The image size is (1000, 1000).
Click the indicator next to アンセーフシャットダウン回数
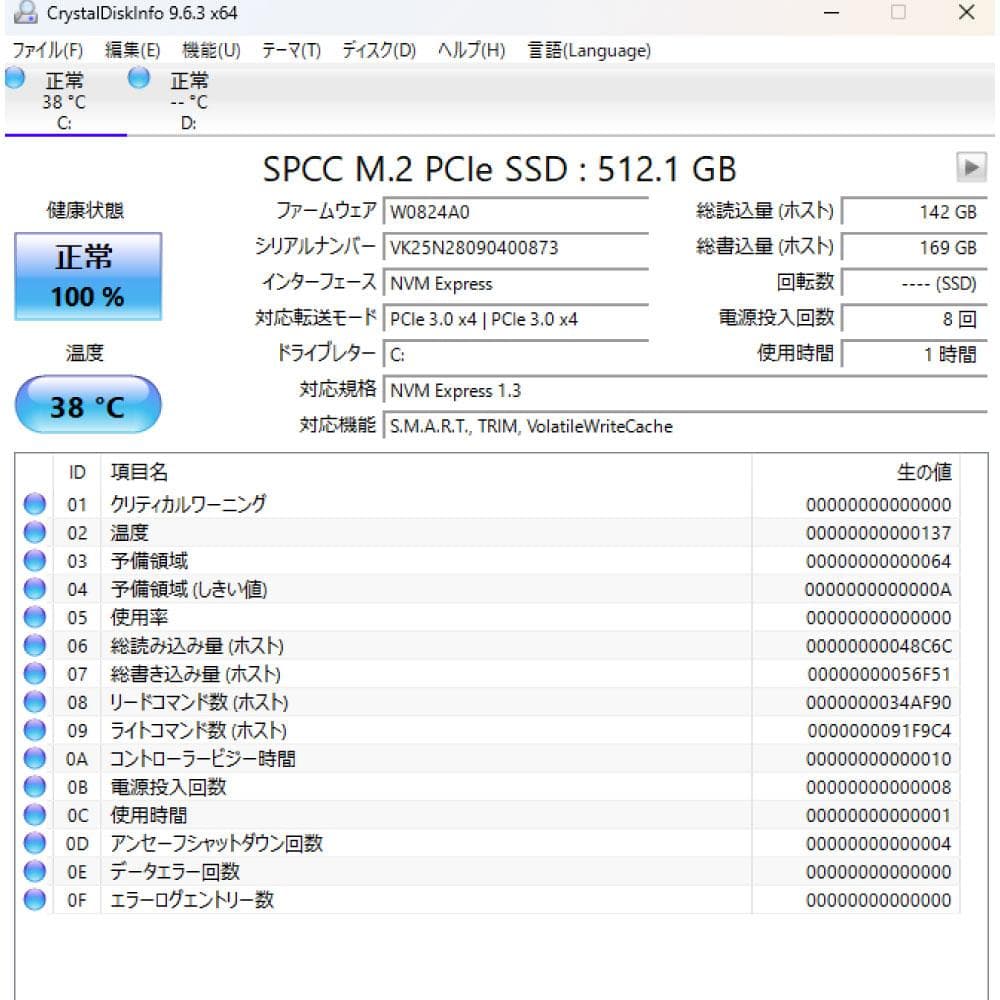point(34,843)
